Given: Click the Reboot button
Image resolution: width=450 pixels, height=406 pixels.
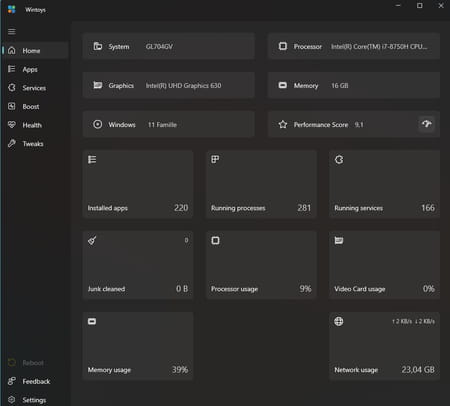Looking at the screenshot, I should [x=35, y=363].
